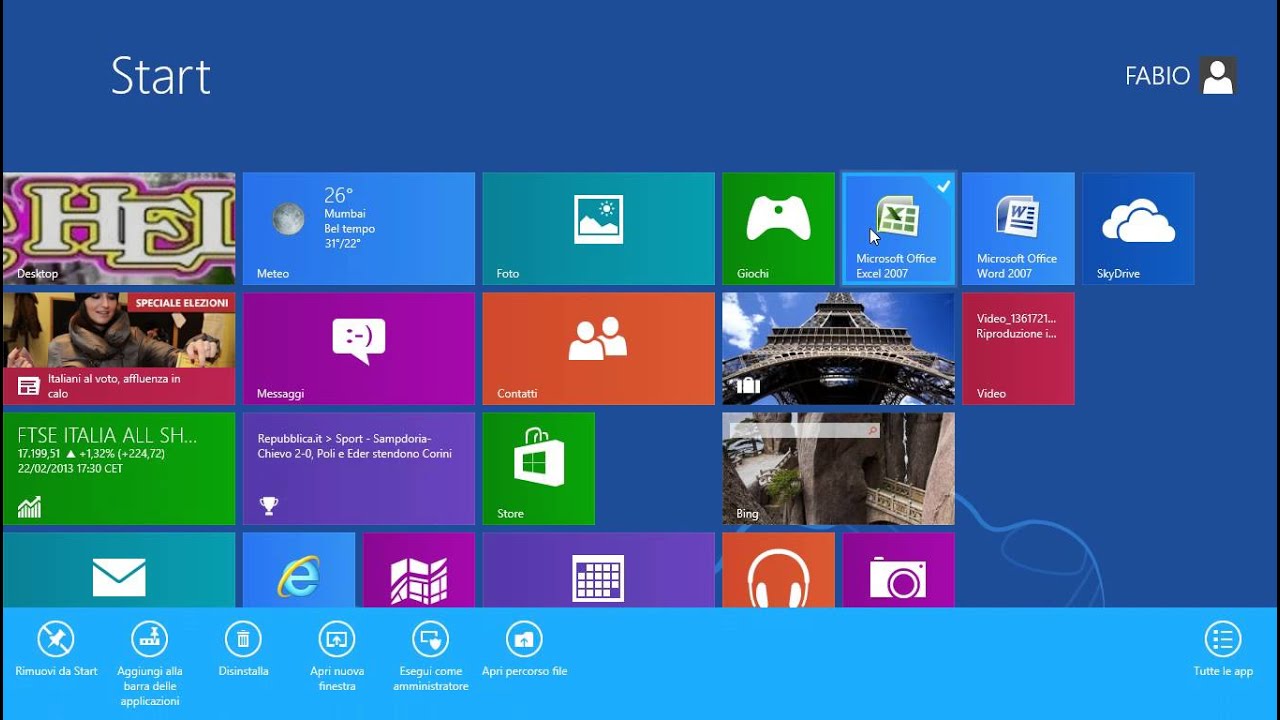Open Microsoft Office Word 2007 tile
The height and width of the screenshot is (720, 1280).
[1019, 229]
